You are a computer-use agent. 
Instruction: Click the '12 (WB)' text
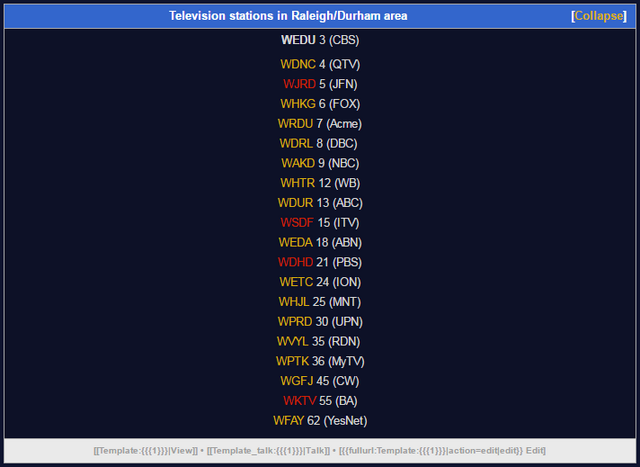click(339, 183)
